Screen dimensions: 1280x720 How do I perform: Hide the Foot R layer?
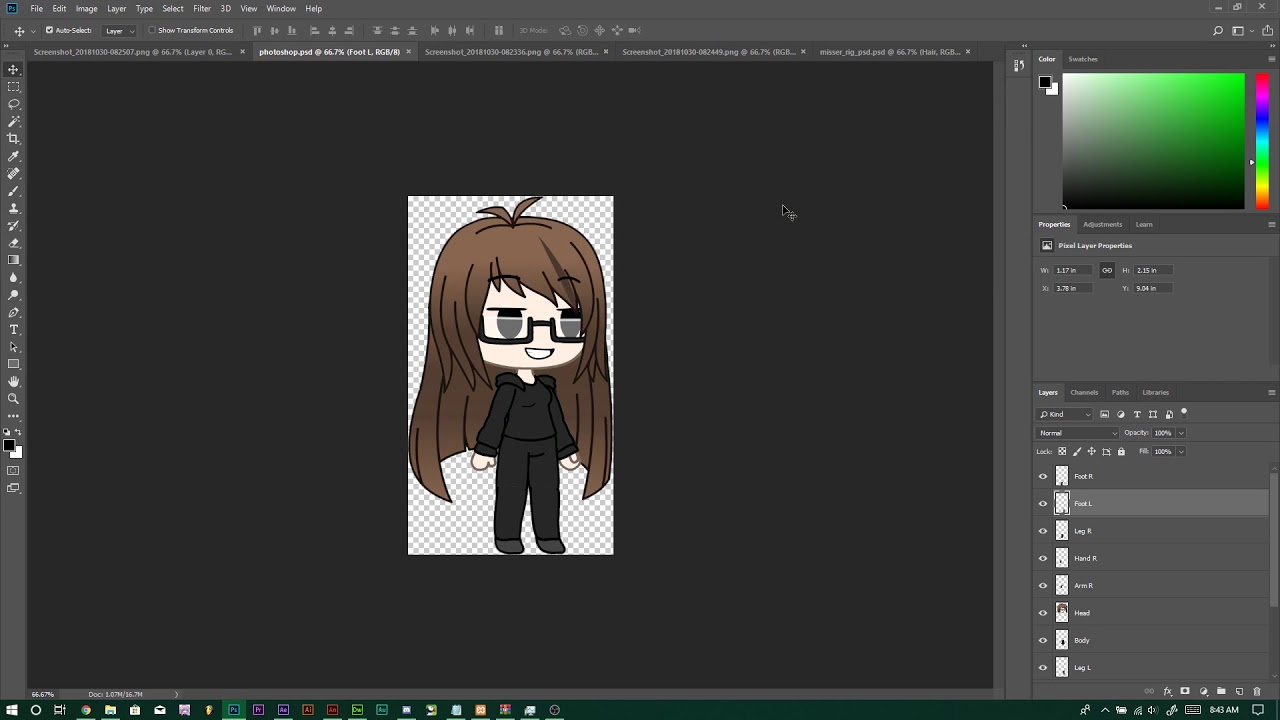[x=1043, y=477]
